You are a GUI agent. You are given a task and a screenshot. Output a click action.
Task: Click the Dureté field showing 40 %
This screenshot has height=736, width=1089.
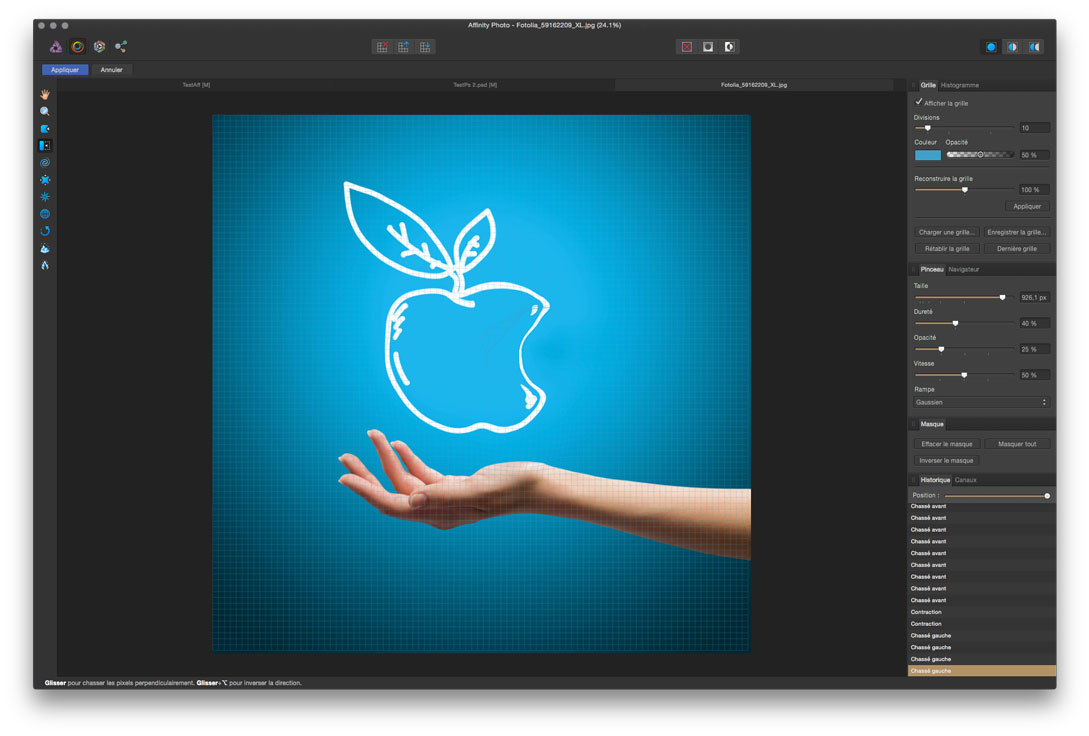coord(1034,323)
